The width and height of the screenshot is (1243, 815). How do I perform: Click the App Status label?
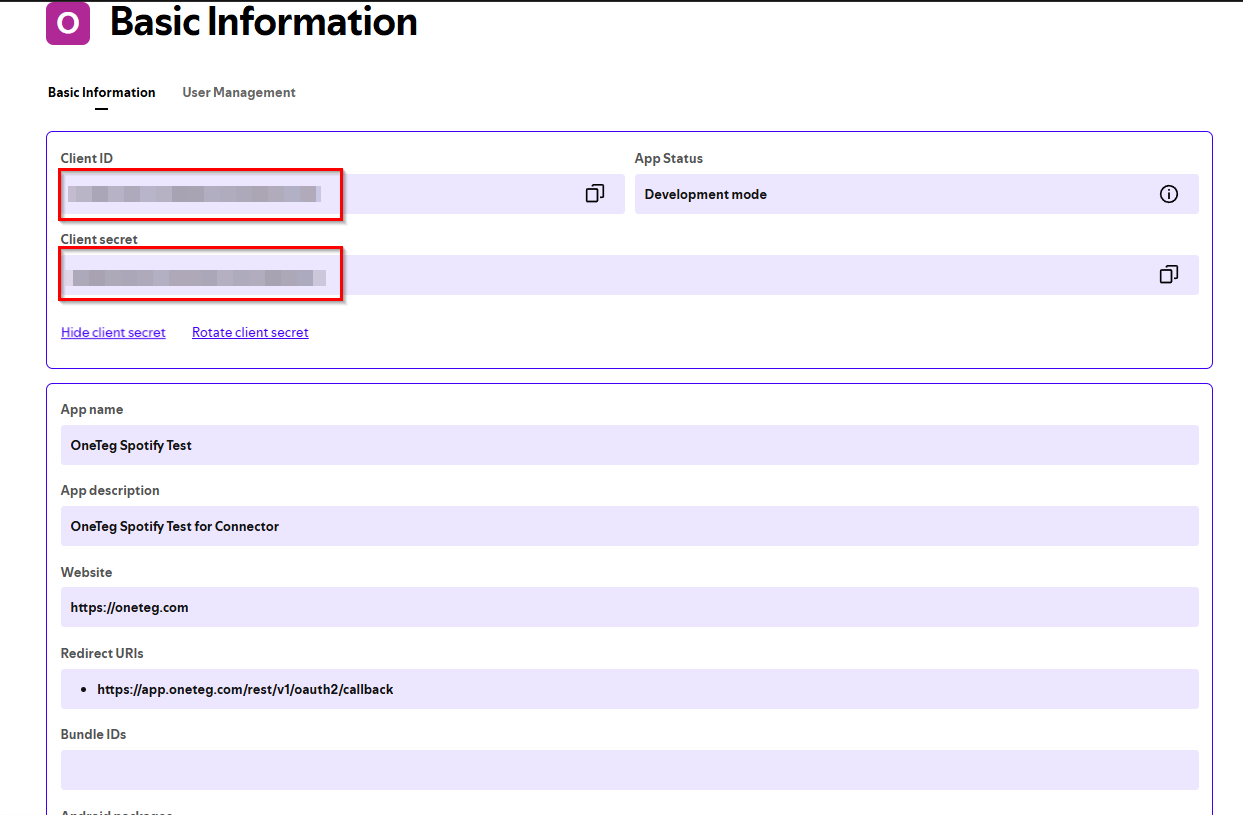point(669,158)
